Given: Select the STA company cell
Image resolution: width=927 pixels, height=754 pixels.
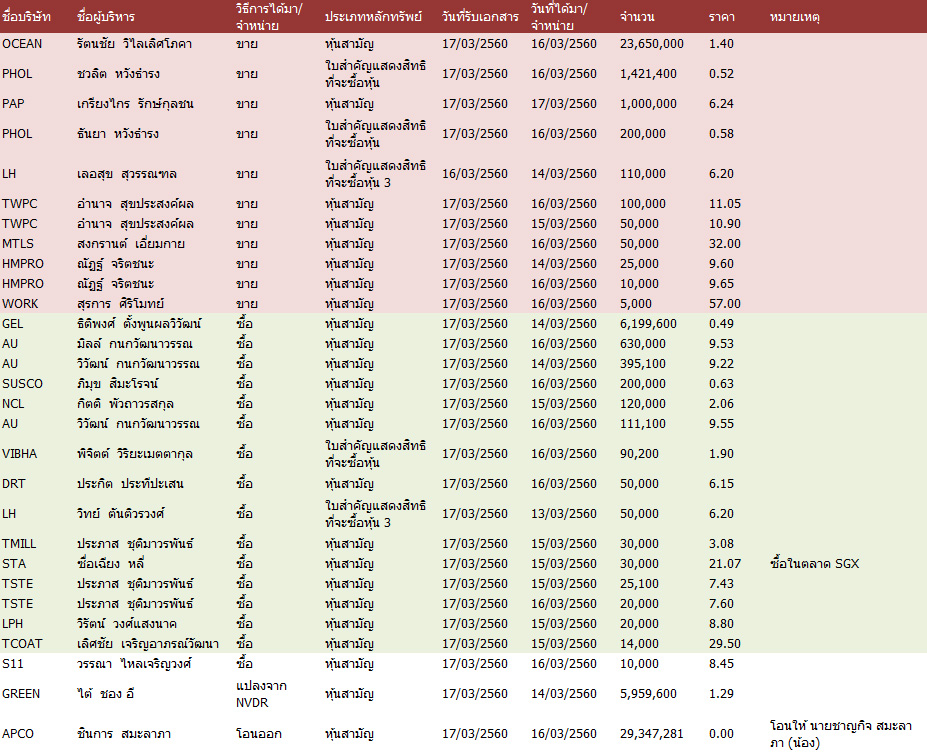Looking at the screenshot, I should pos(14,564).
